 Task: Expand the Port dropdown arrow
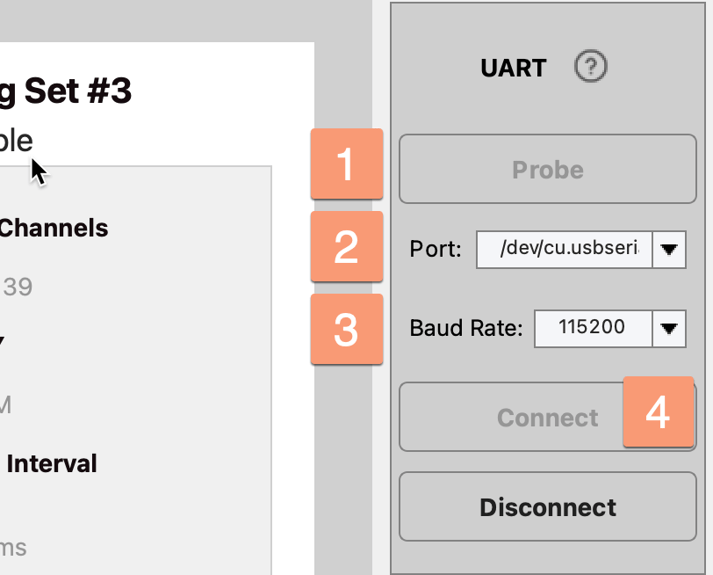(x=669, y=249)
